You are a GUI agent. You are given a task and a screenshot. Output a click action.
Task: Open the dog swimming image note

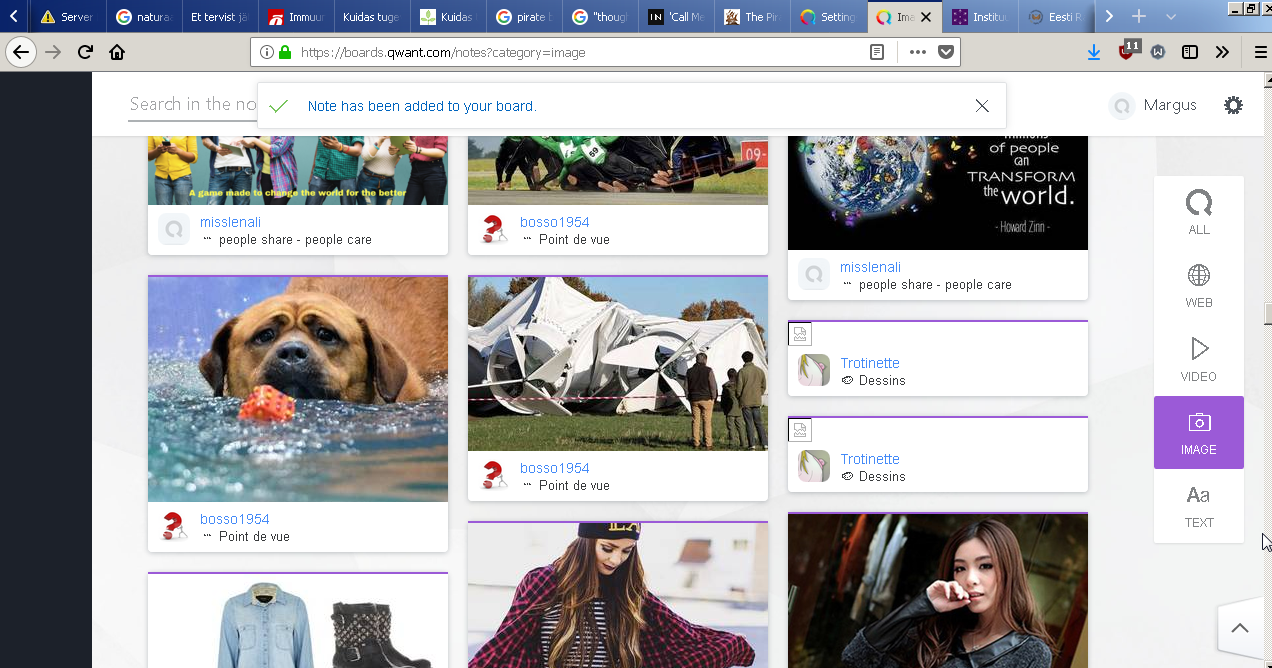(x=298, y=389)
